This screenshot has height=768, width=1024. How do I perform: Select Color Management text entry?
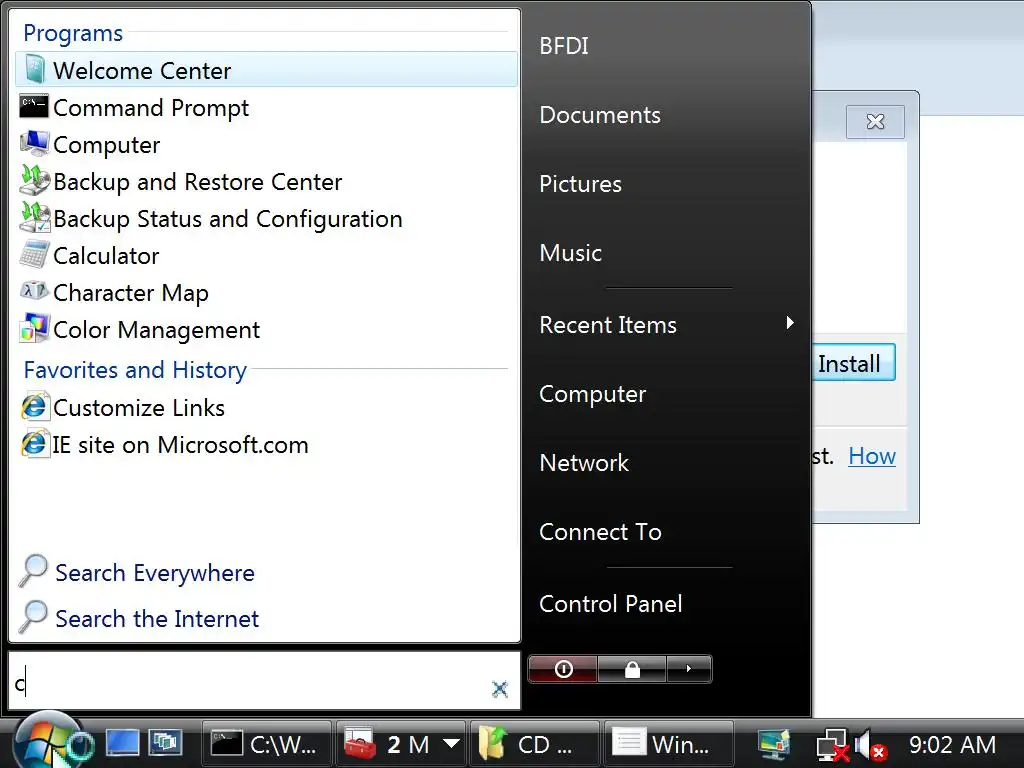tap(156, 330)
